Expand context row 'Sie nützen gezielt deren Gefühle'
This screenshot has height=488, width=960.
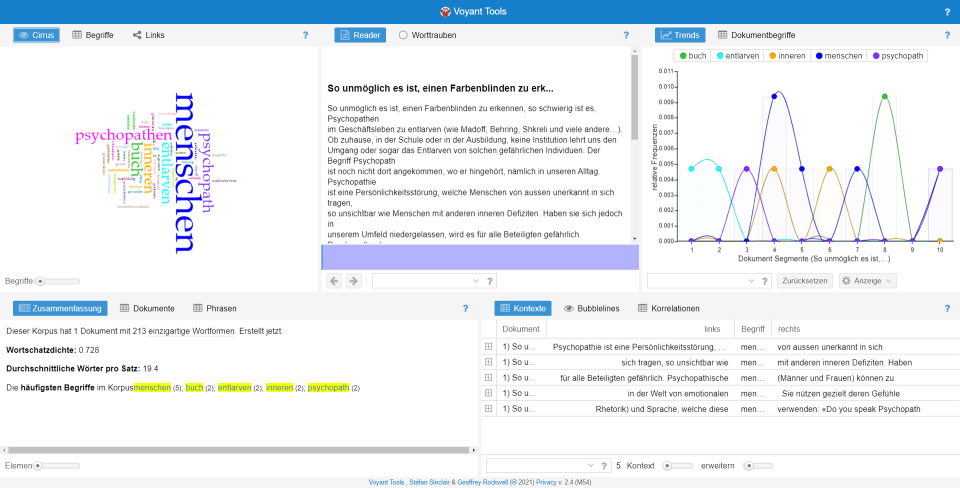[488, 392]
